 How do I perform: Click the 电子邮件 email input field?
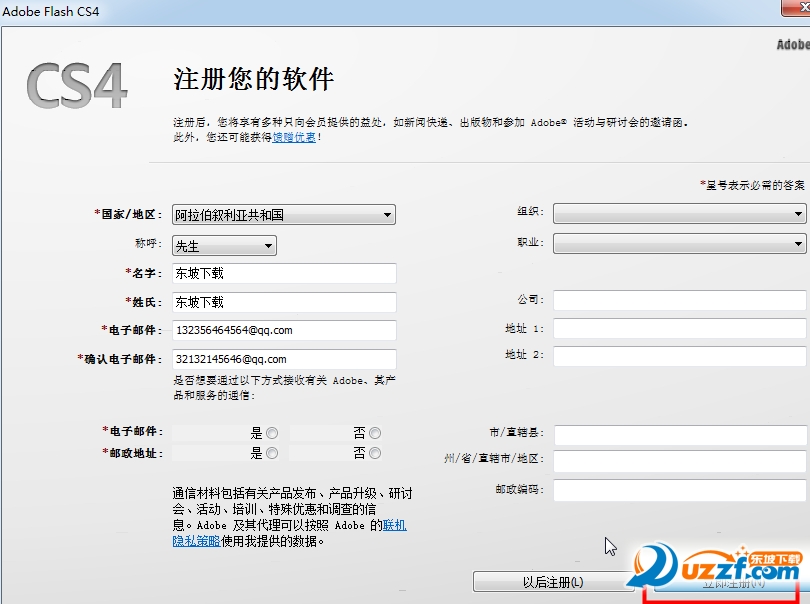(x=284, y=330)
